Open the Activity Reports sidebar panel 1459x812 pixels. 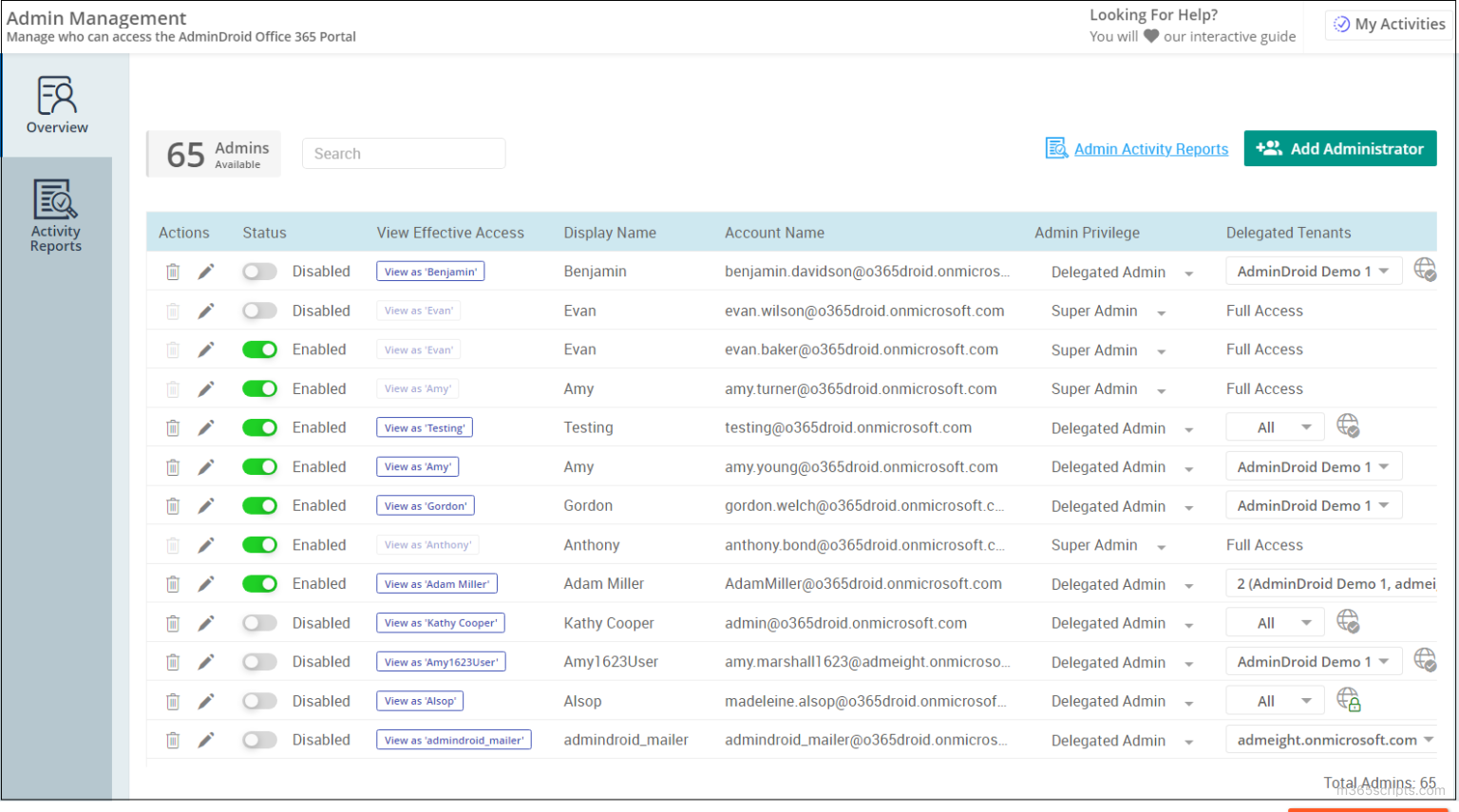click(56, 214)
